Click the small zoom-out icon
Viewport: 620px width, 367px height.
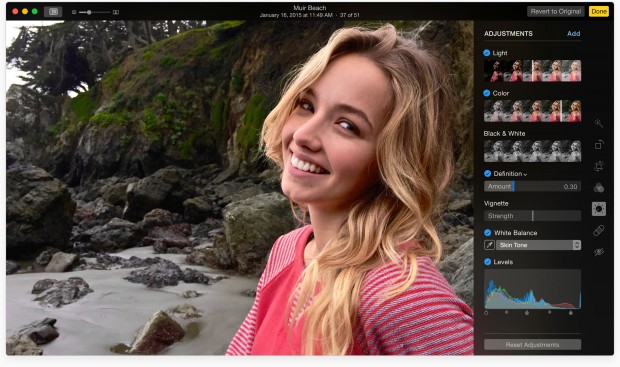[74, 12]
